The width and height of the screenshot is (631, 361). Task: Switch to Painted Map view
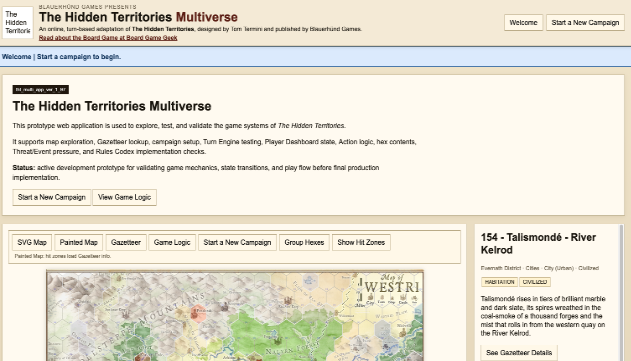(x=78, y=242)
